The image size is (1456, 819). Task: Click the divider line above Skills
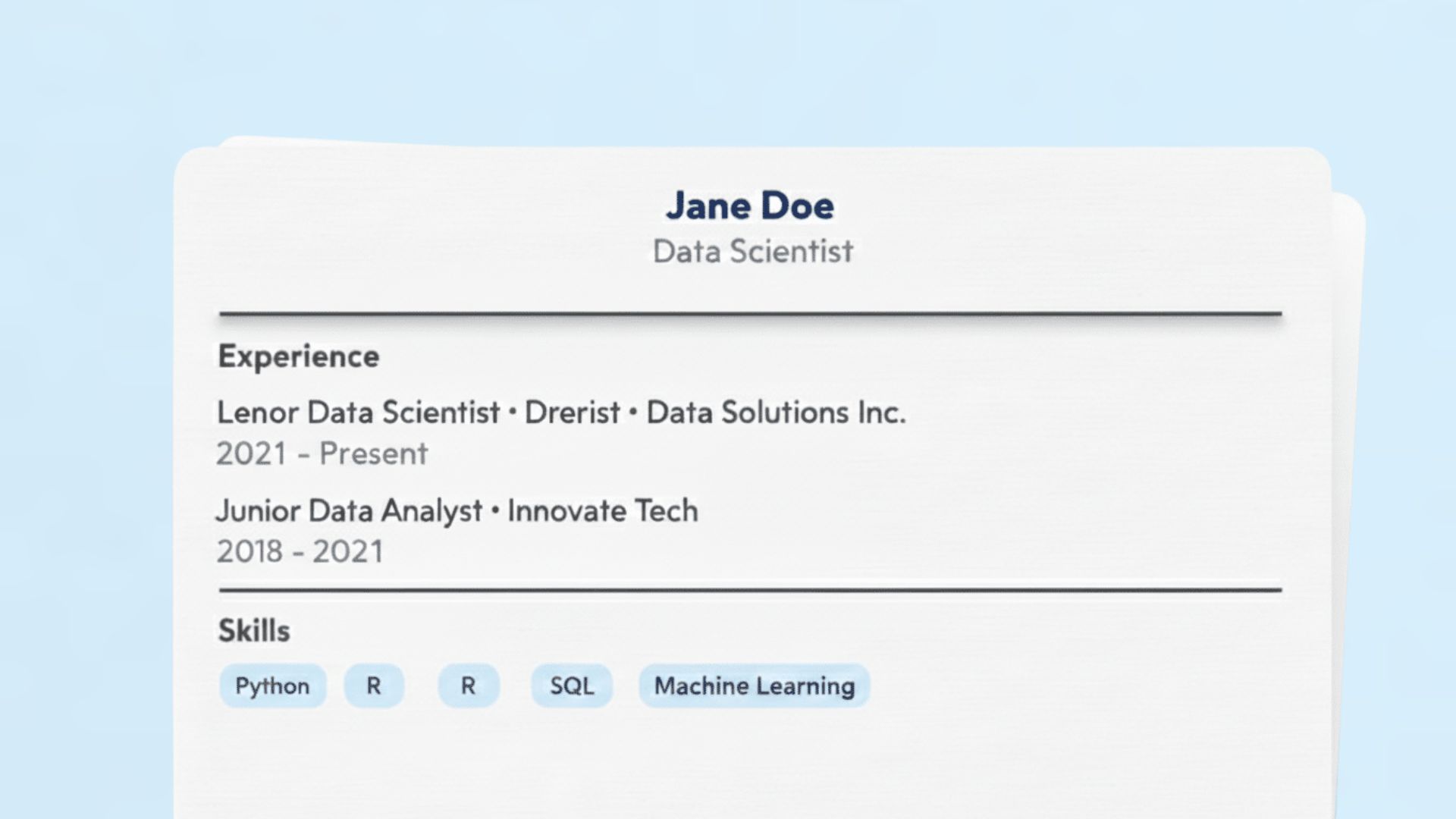click(x=750, y=589)
